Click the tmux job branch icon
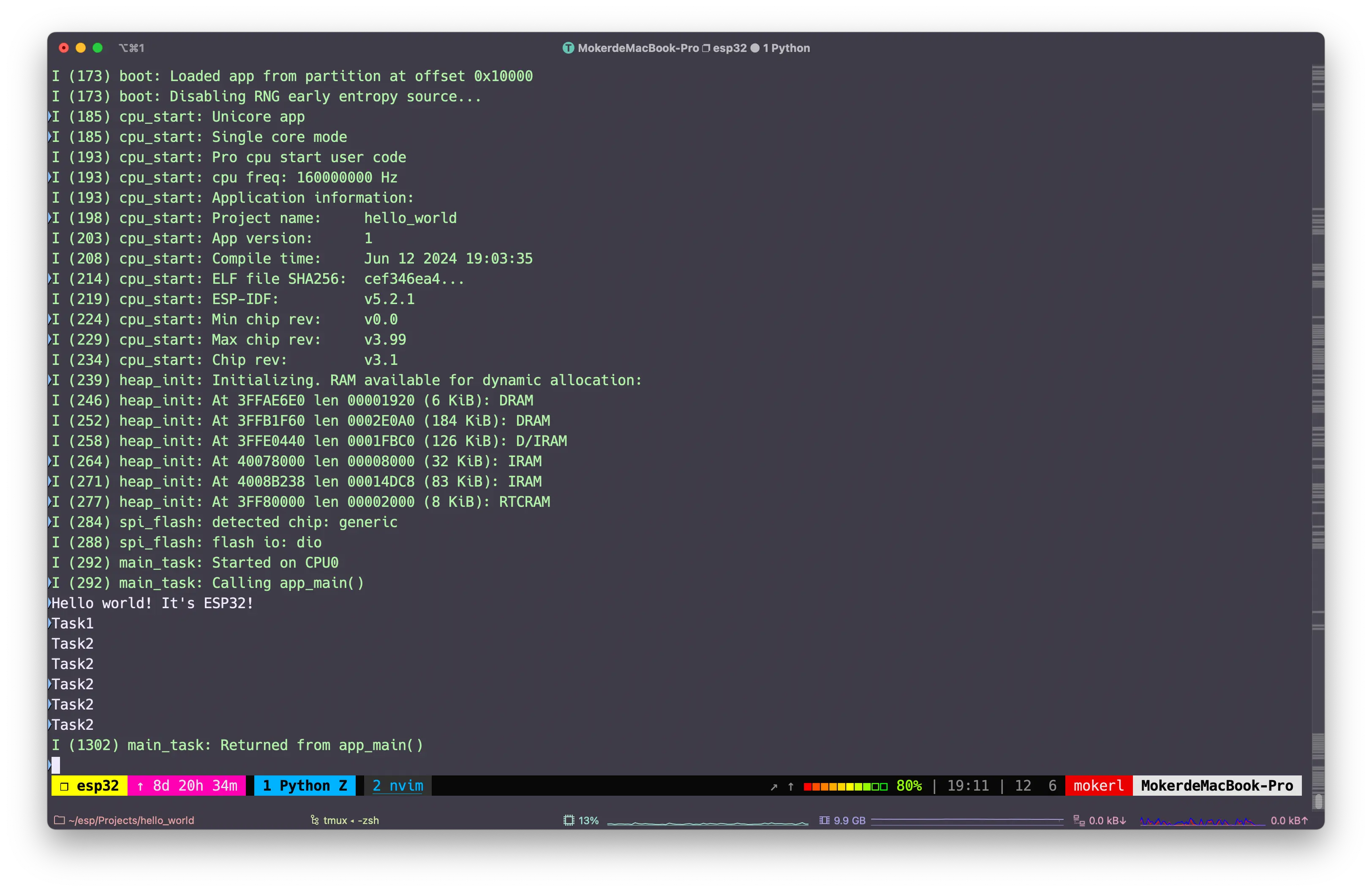Screen dimensions: 1372x892 click(x=315, y=820)
